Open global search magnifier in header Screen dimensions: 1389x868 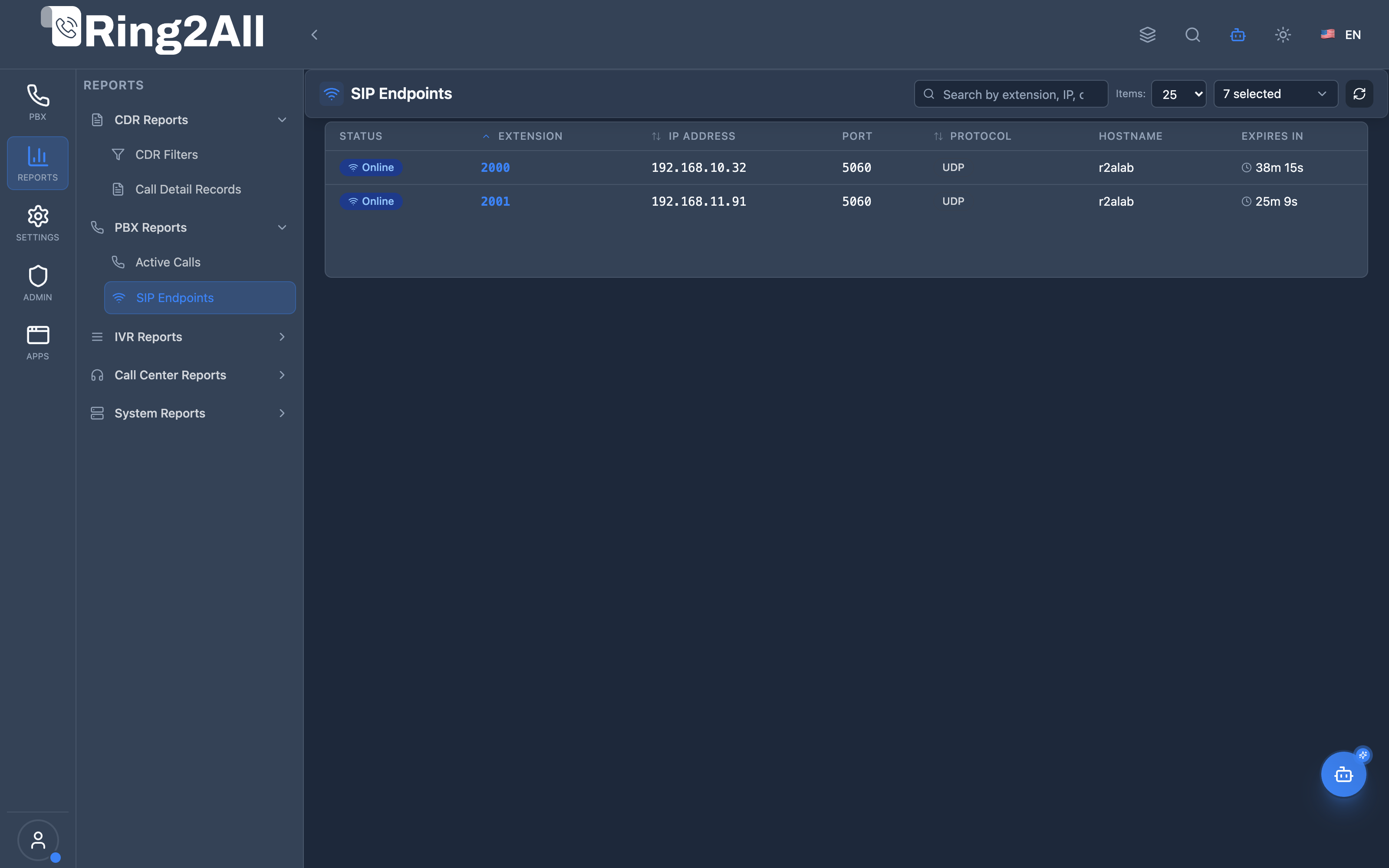tap(1193, 35)
